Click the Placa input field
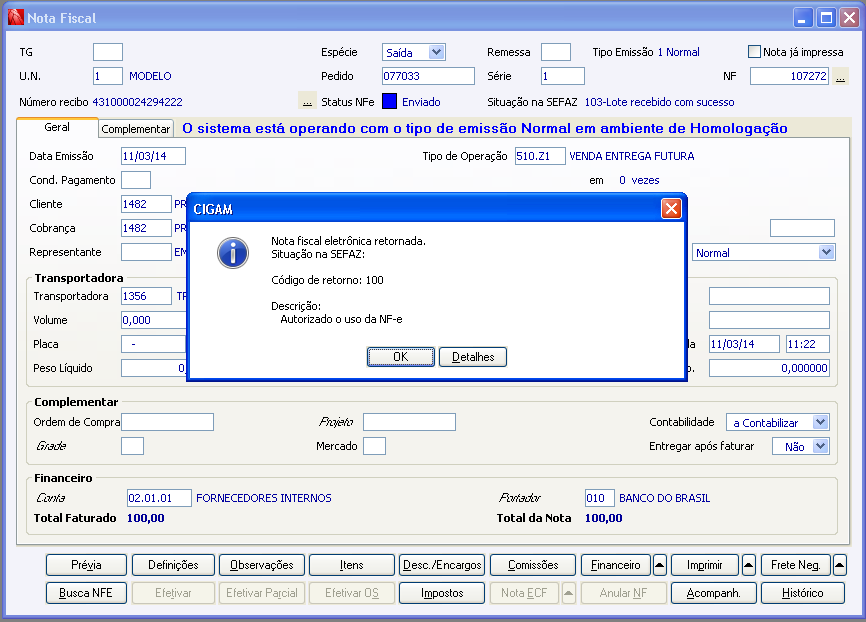This screenshot has width=866, height=622. pyautogui.click(x=154, y=344)
